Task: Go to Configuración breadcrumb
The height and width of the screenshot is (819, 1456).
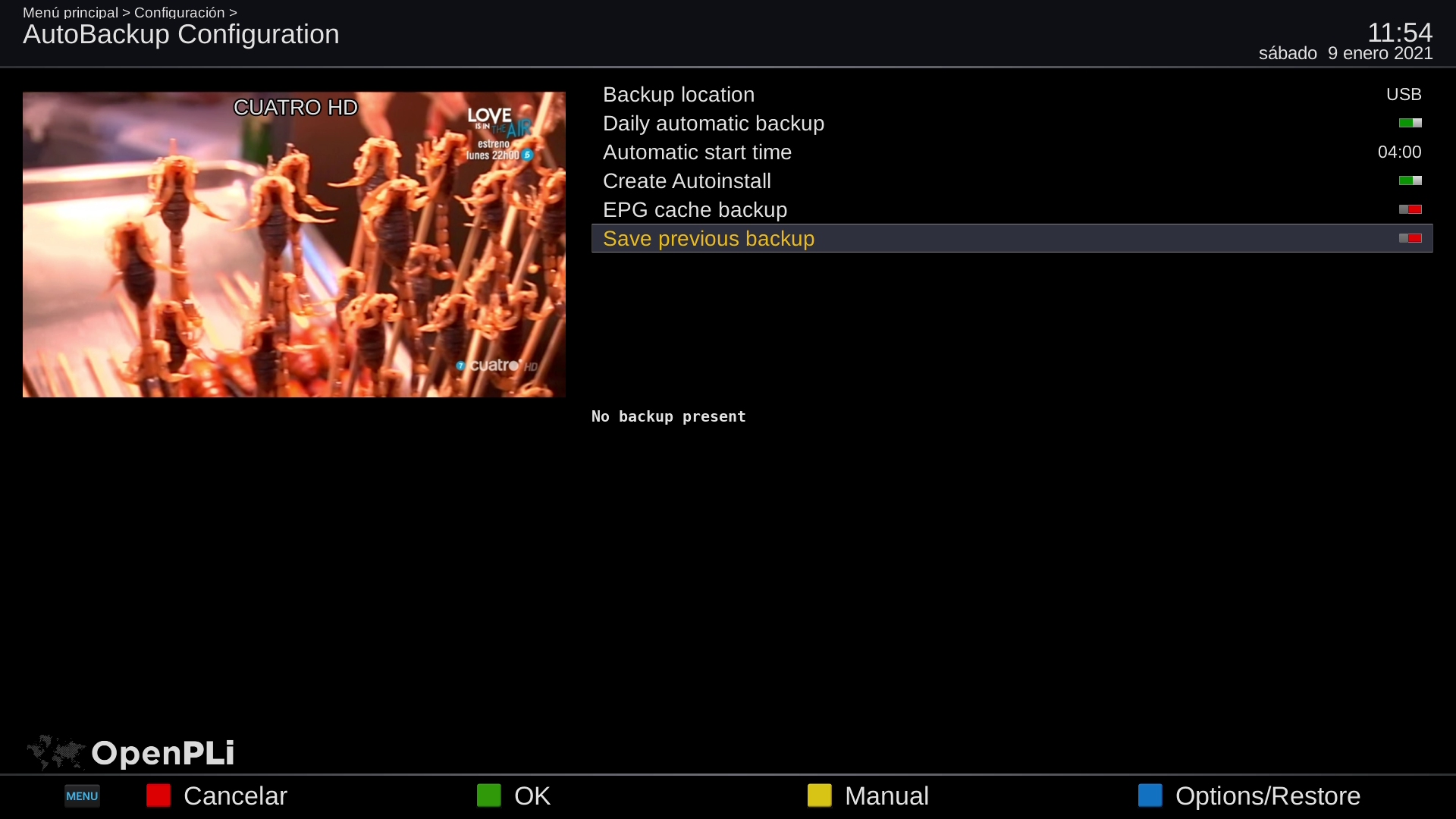Action: click(x=179, y=12)
